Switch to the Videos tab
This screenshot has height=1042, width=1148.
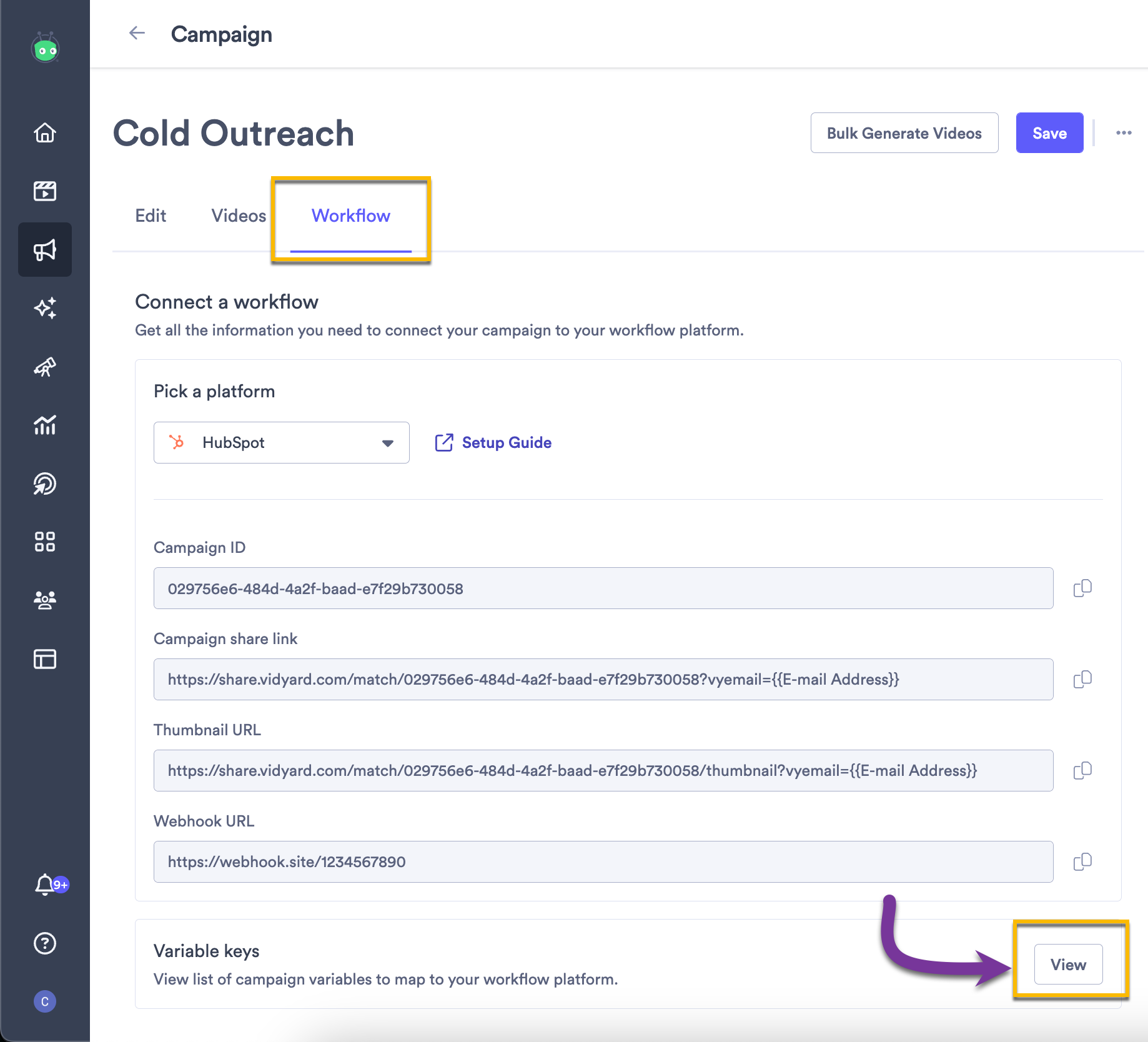coord(239,216)
